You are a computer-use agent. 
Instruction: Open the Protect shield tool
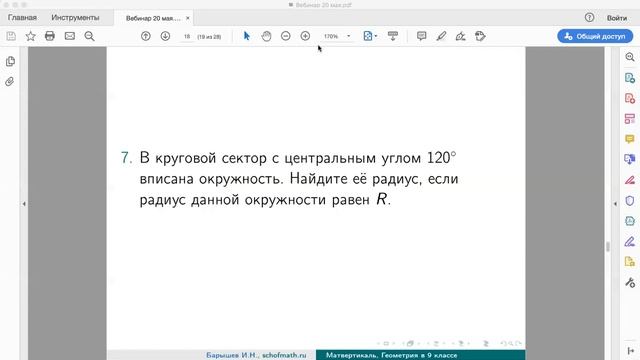630,200
